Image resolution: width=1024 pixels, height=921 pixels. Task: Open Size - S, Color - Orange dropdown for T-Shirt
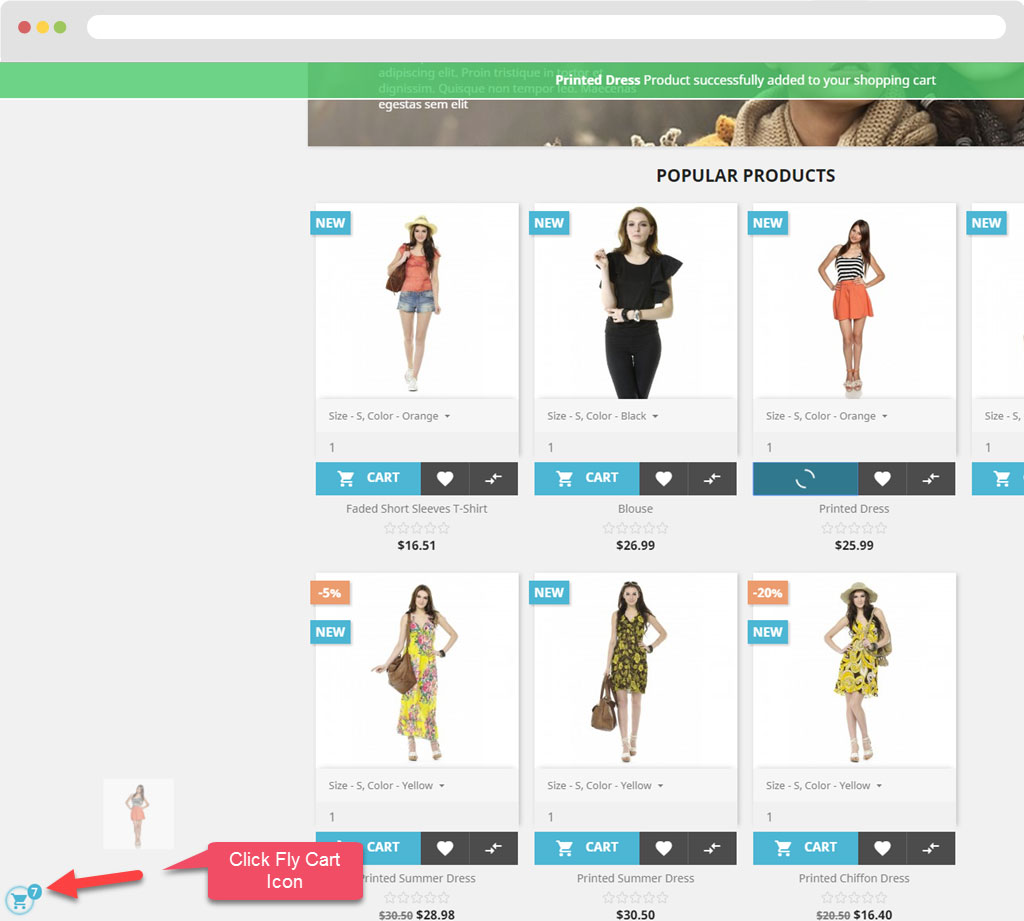point(417,416)
